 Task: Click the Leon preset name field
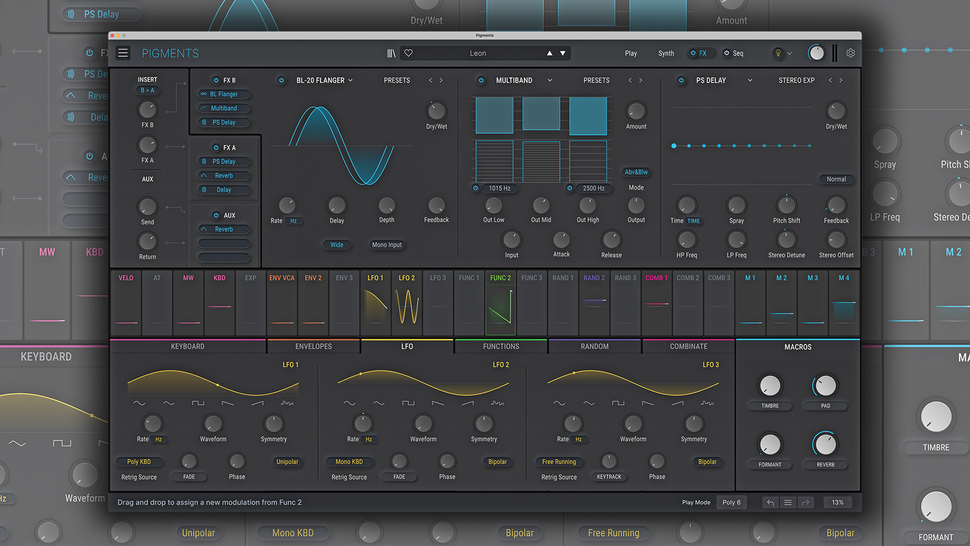click(478, 53)
